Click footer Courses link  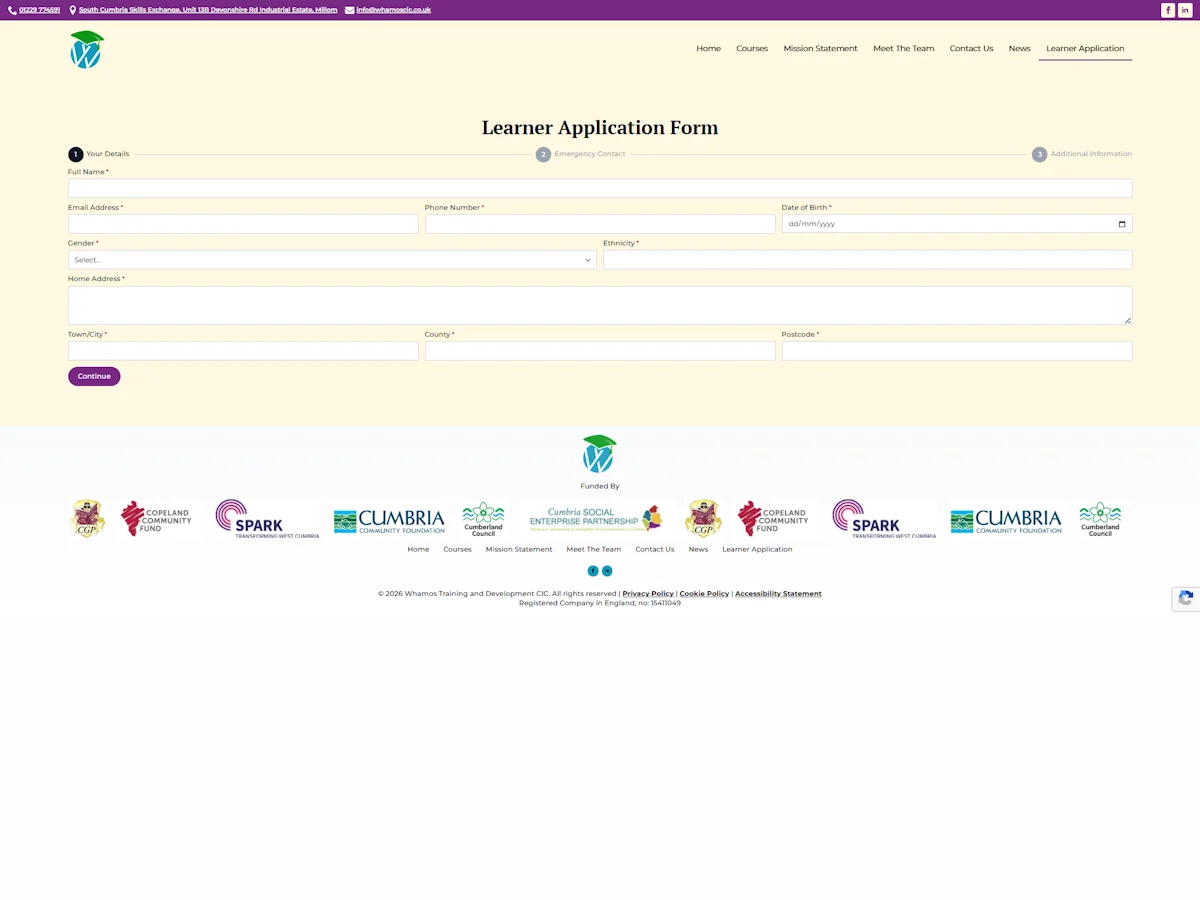click(457, 549)
